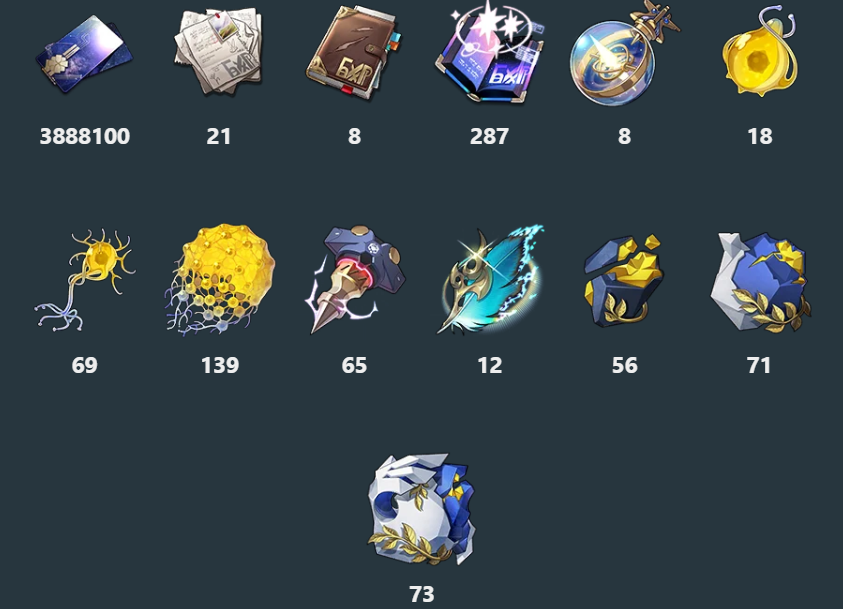Click the cyan feather with gold ornament
Image resolution: width=843 pixels, height=609 pixels.
[490, 280]
